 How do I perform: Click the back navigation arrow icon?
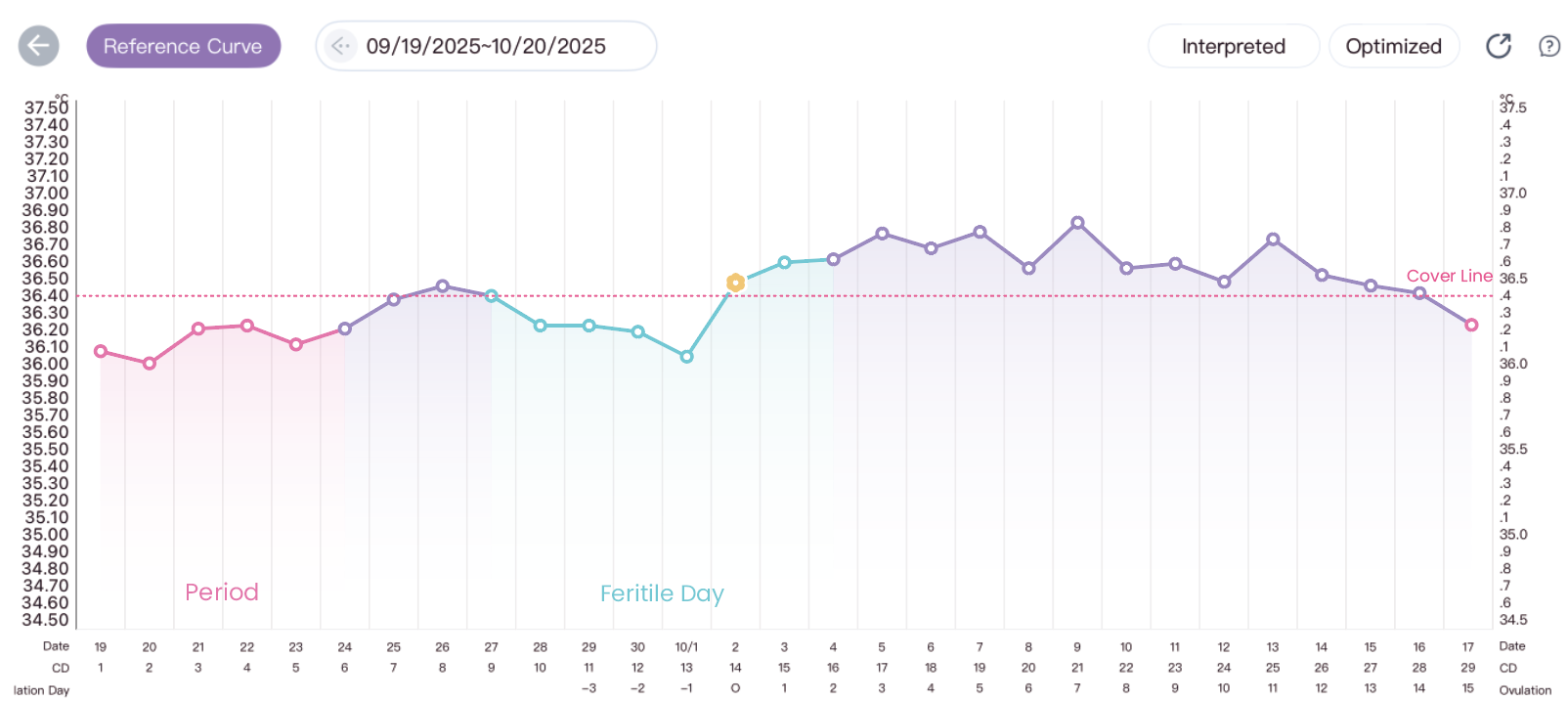(36, 45)
